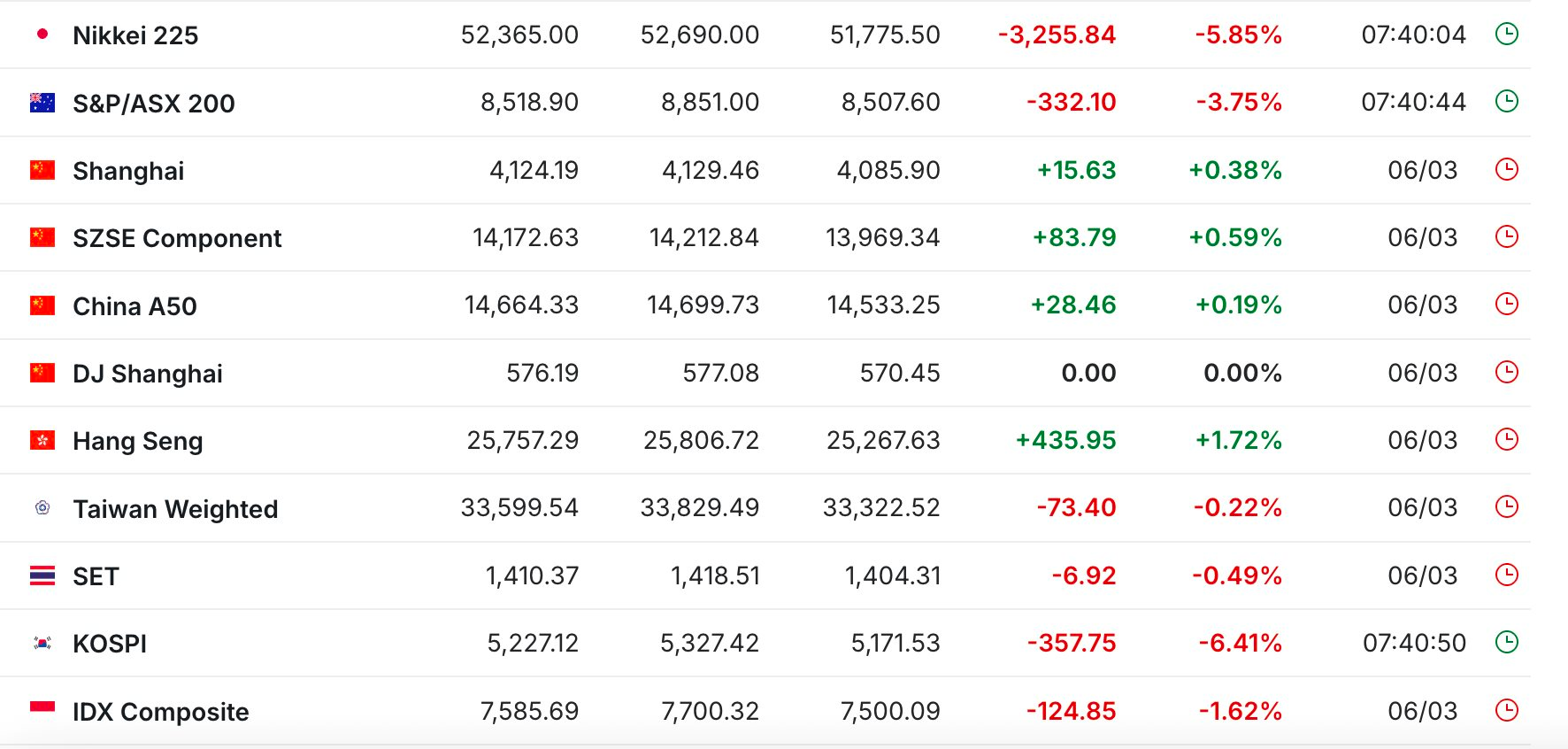The height and width of the screenshot is (749, 1568).
Task: Open the Nikkei 225 index link
Action: coord(135,35)
